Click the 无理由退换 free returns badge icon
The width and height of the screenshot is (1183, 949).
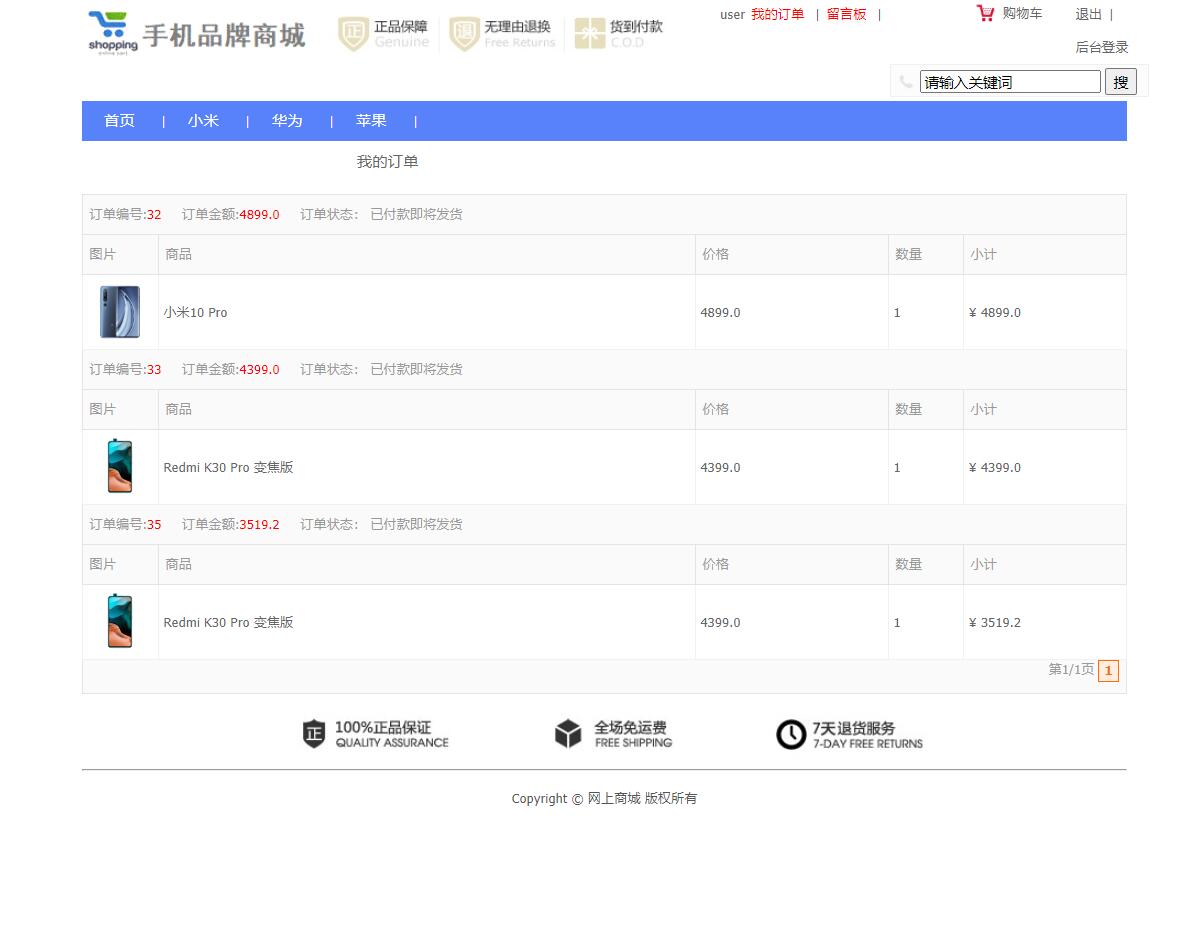tap(464, 31)
